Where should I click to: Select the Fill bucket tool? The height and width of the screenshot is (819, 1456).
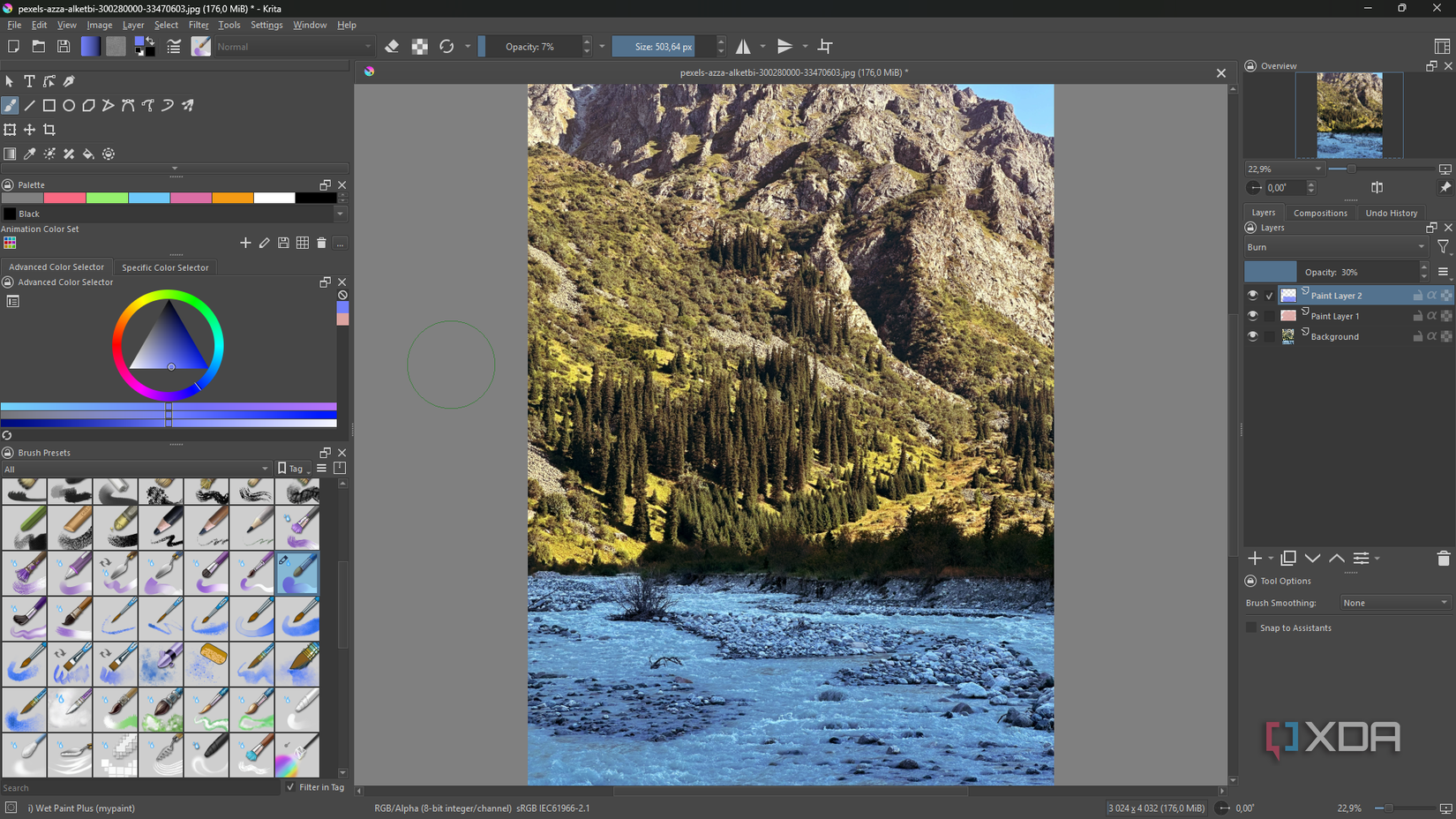pyautogui.click(x=88, y=154)
